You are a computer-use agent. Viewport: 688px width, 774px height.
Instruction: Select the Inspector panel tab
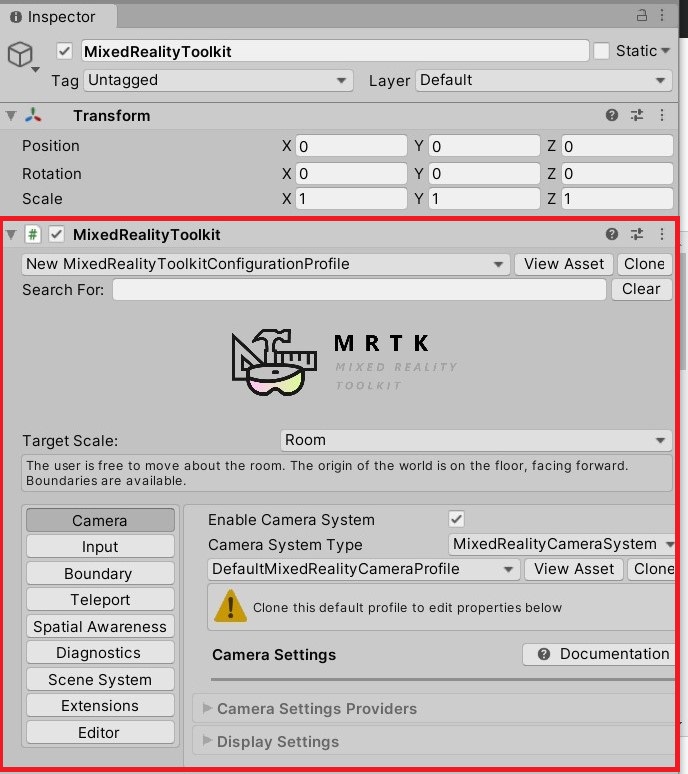tap(58, 16)
